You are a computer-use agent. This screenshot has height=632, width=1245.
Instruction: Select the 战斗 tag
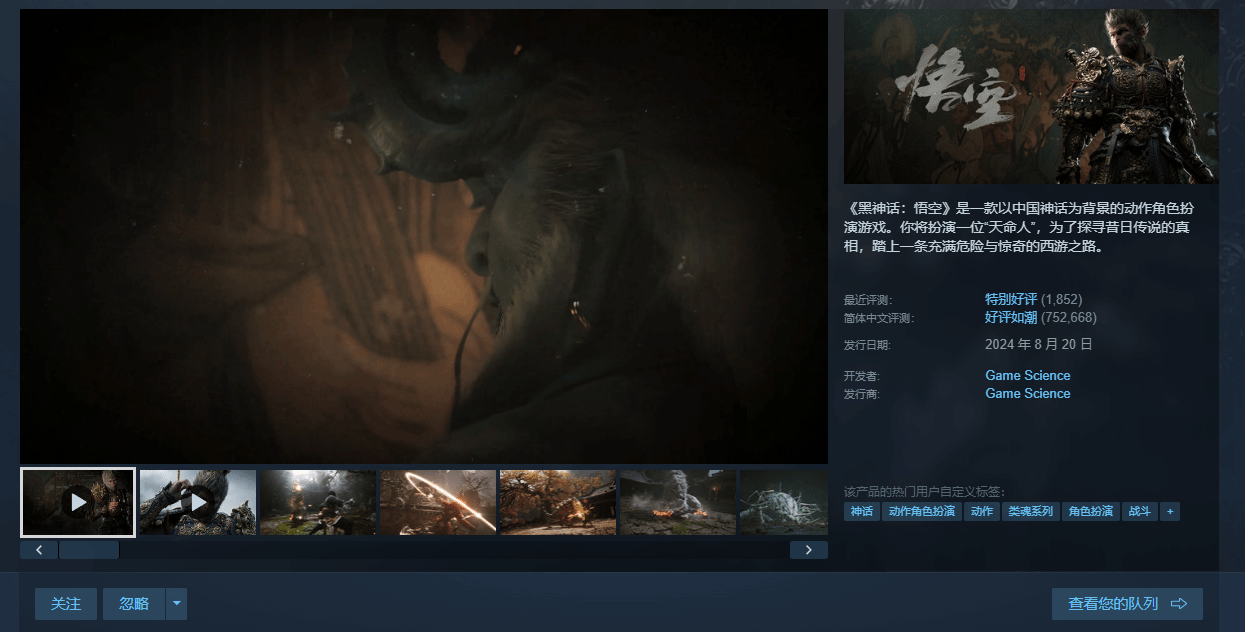[1139, 511]
